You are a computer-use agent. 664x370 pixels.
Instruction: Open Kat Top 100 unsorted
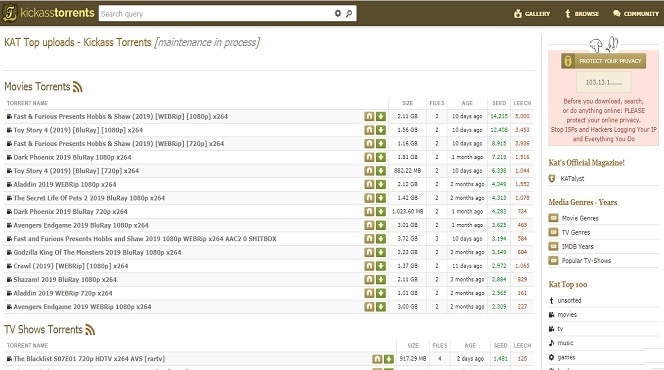[569, 301]
